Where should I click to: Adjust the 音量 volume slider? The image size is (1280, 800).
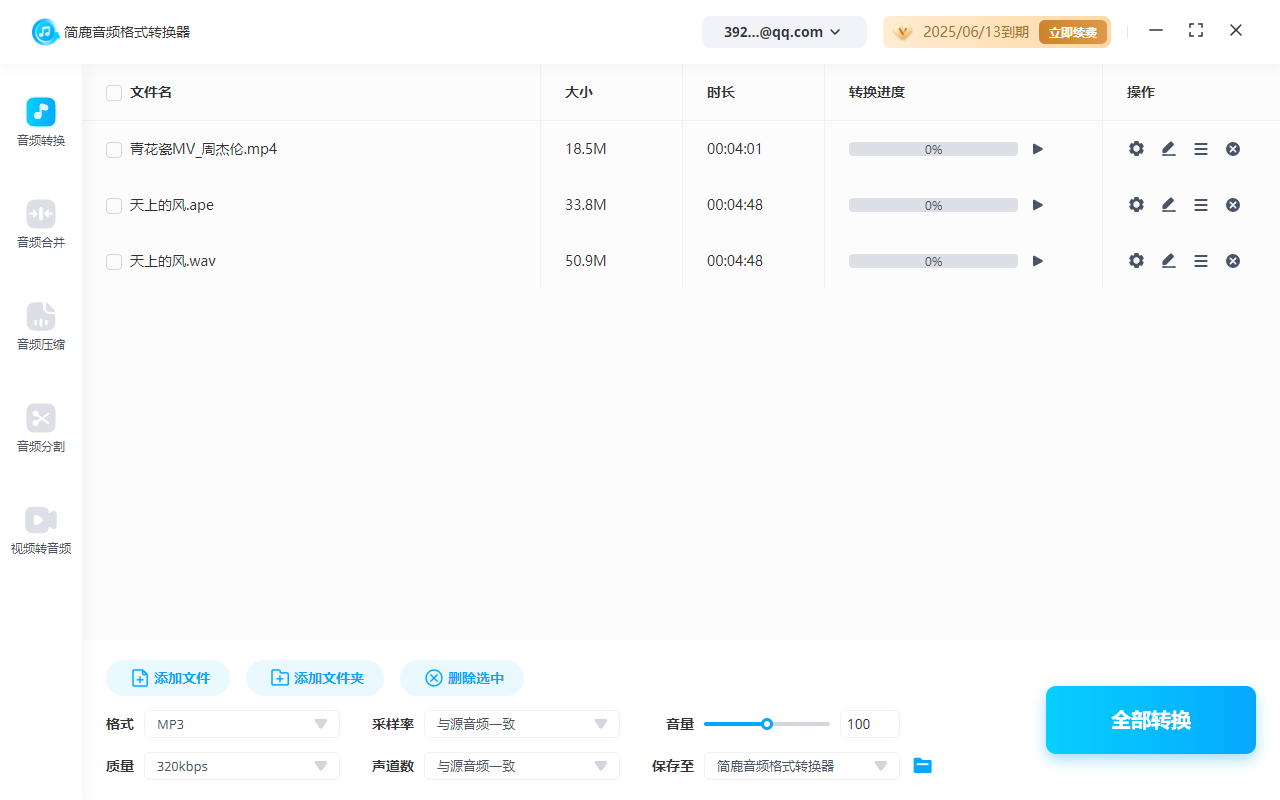767,723
